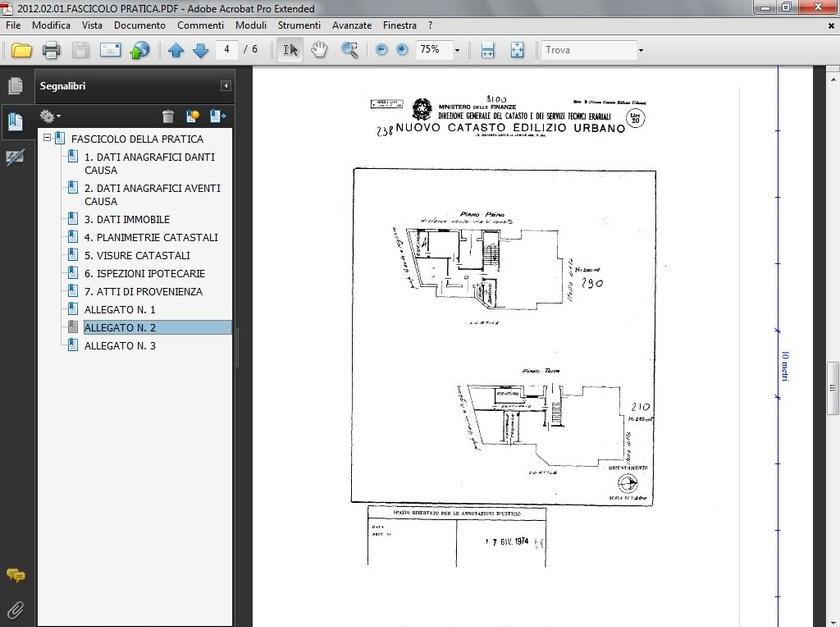Click the zoom out minus button
The image size is (840, 627).
[381, 50]
